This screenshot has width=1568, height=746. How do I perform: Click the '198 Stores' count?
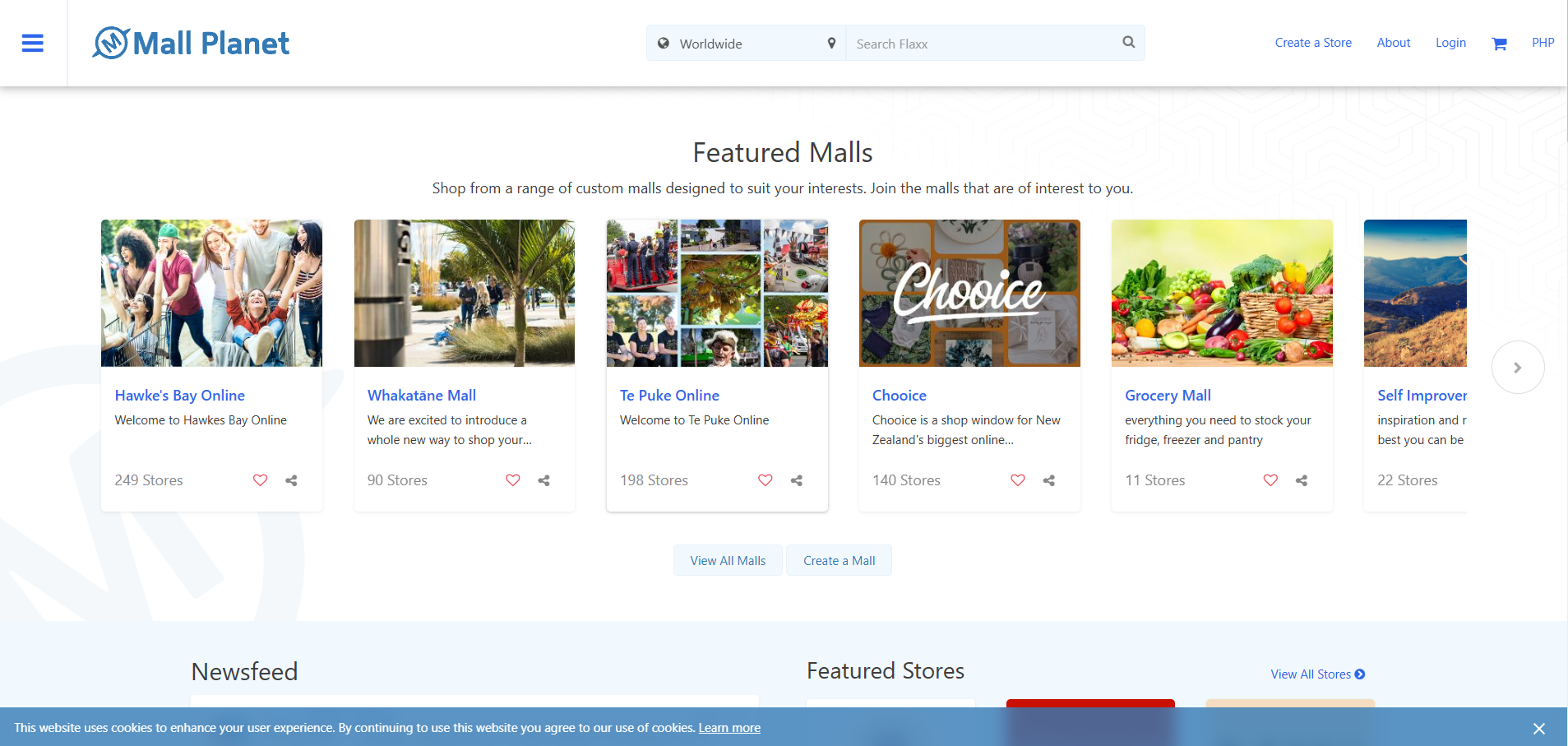coord(654,480)
